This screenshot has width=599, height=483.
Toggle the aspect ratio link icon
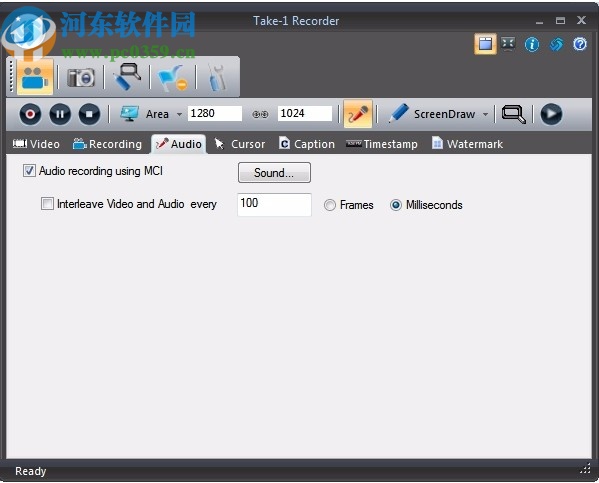260,114
